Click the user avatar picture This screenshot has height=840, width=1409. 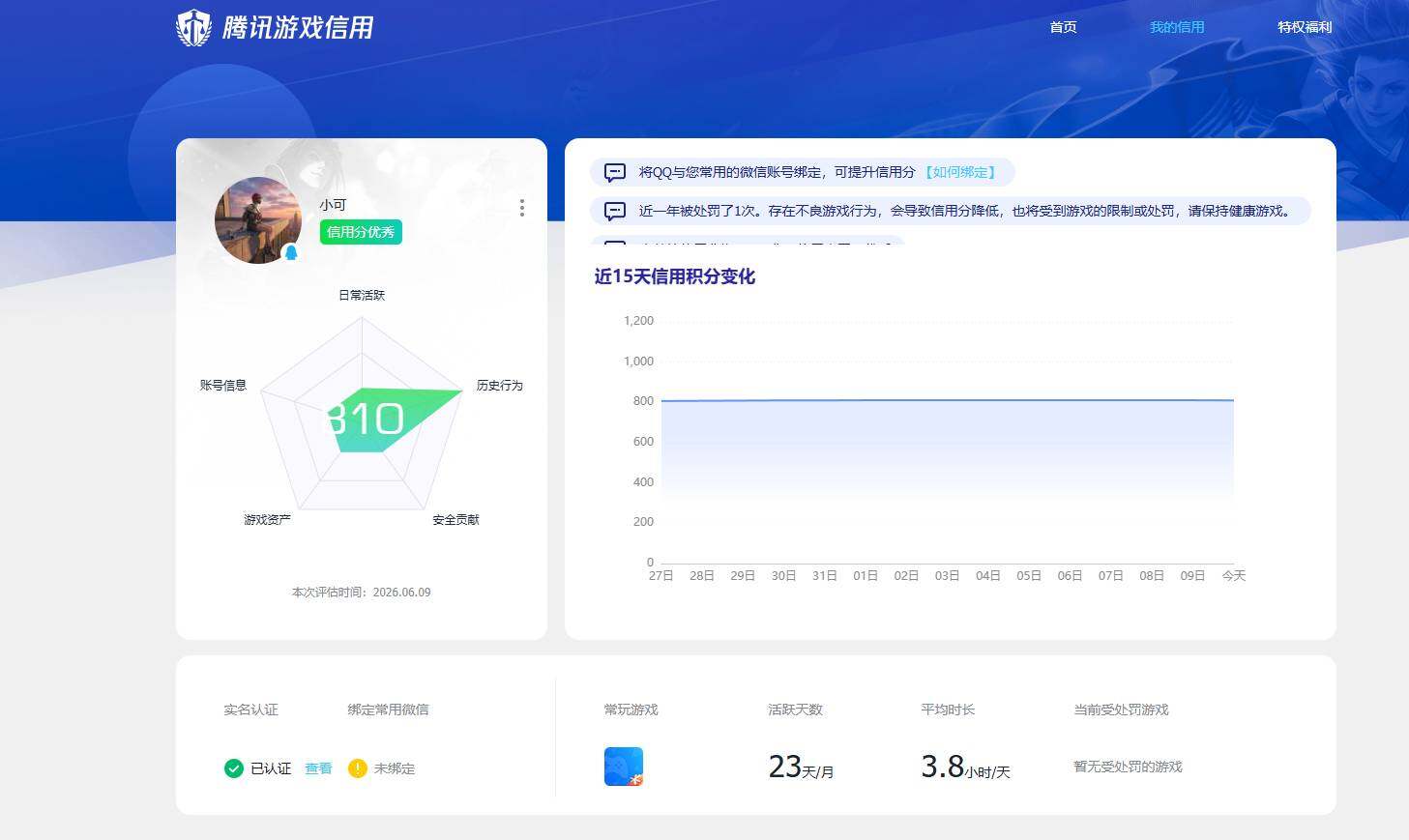tap(258, 220)
